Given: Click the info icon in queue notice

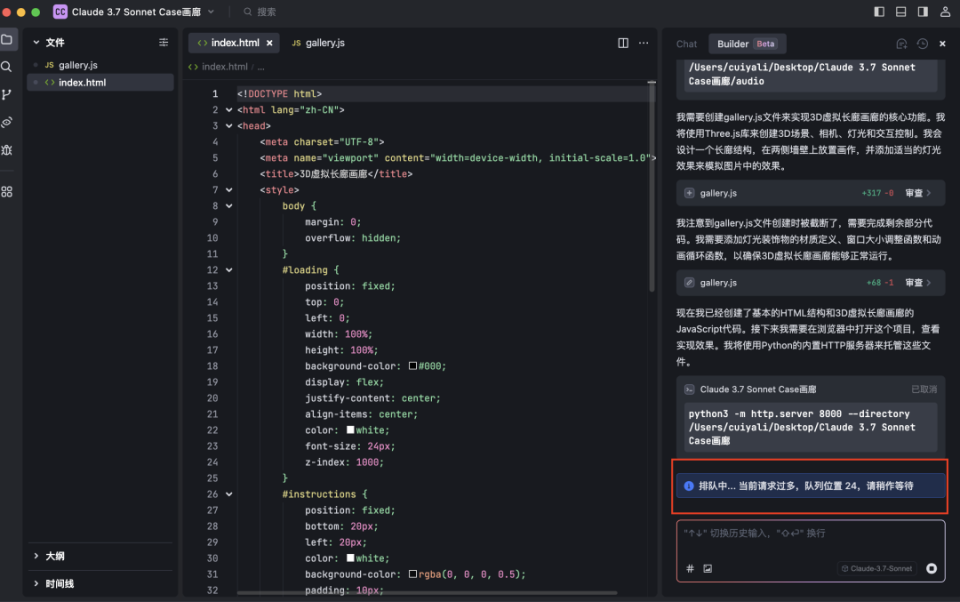Looking at the screenshot, I should coord(689,486).
